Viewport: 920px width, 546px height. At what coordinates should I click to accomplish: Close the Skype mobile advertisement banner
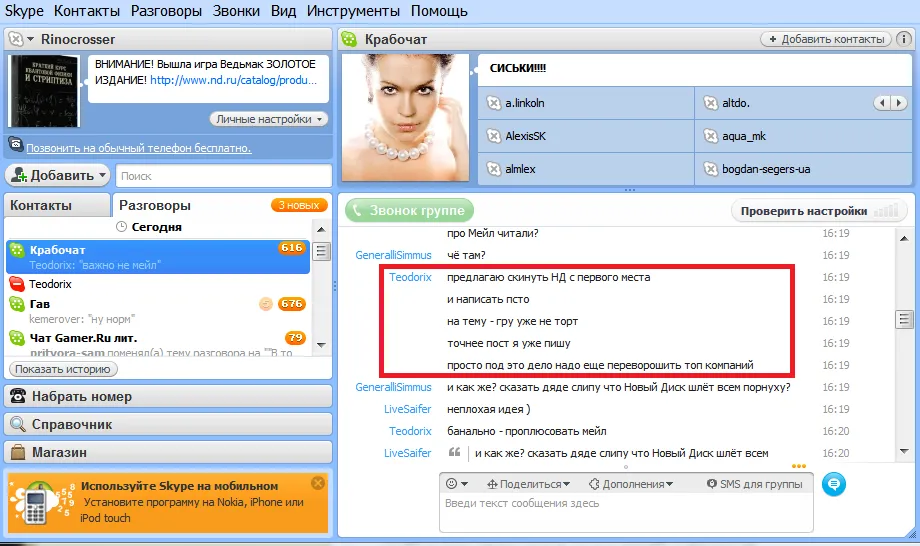click(x=318, y=483)
